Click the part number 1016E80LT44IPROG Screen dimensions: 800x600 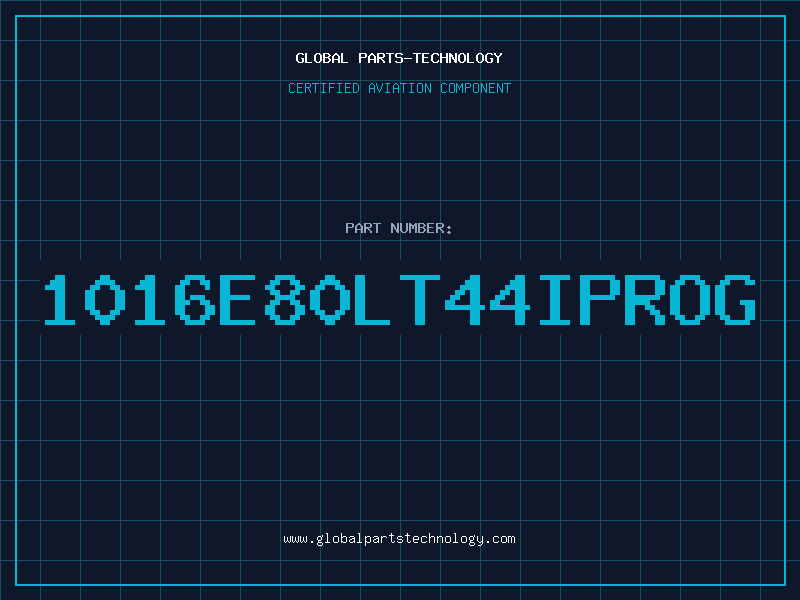click(399, 299)
